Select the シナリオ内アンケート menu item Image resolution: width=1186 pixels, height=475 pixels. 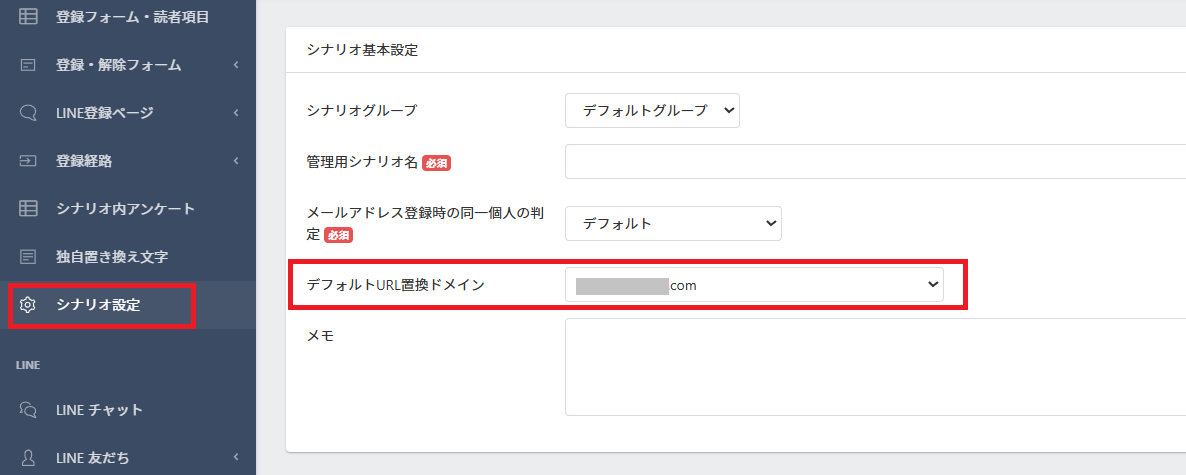coord(128,209)
